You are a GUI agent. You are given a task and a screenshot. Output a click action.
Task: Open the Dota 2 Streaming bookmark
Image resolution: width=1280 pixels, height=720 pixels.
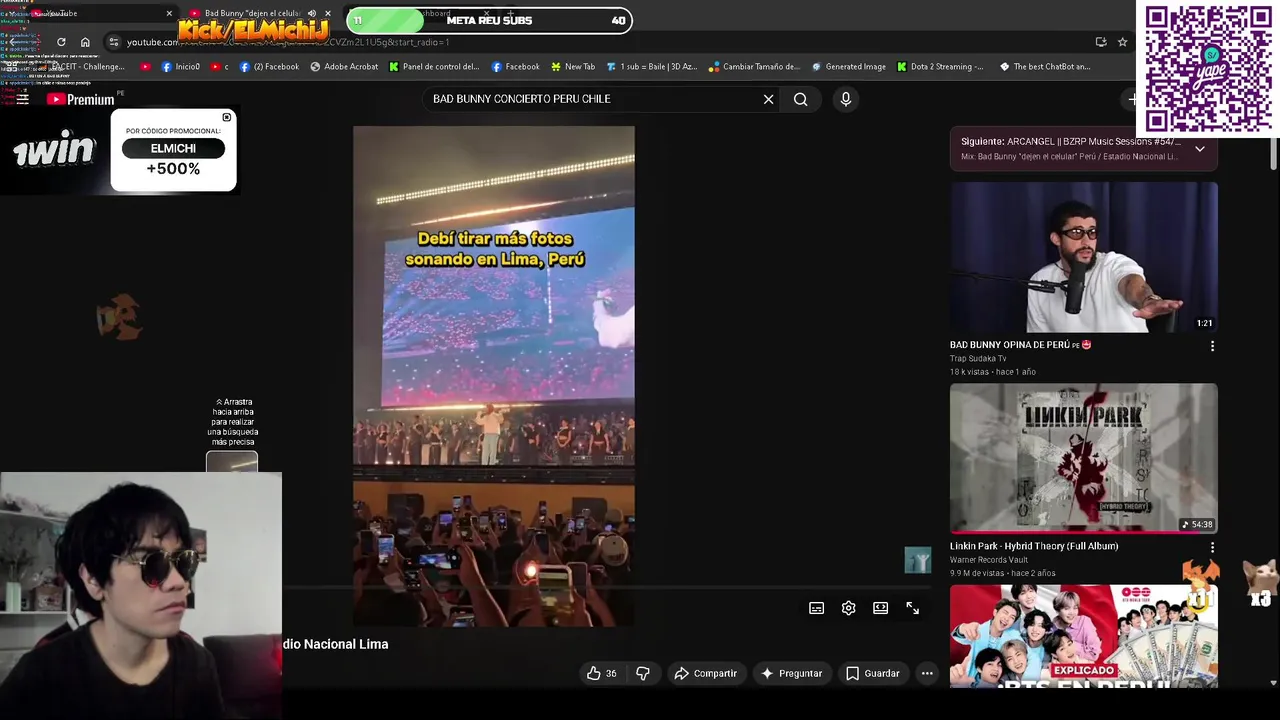(940, 67)
